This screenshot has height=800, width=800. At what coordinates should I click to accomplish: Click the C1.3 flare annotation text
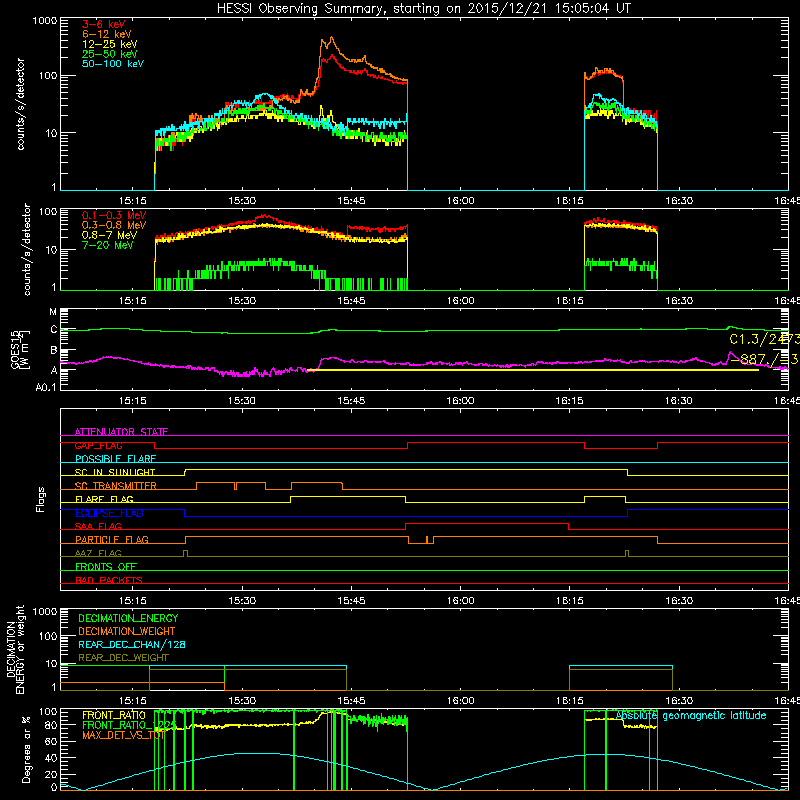pos(764,339)
